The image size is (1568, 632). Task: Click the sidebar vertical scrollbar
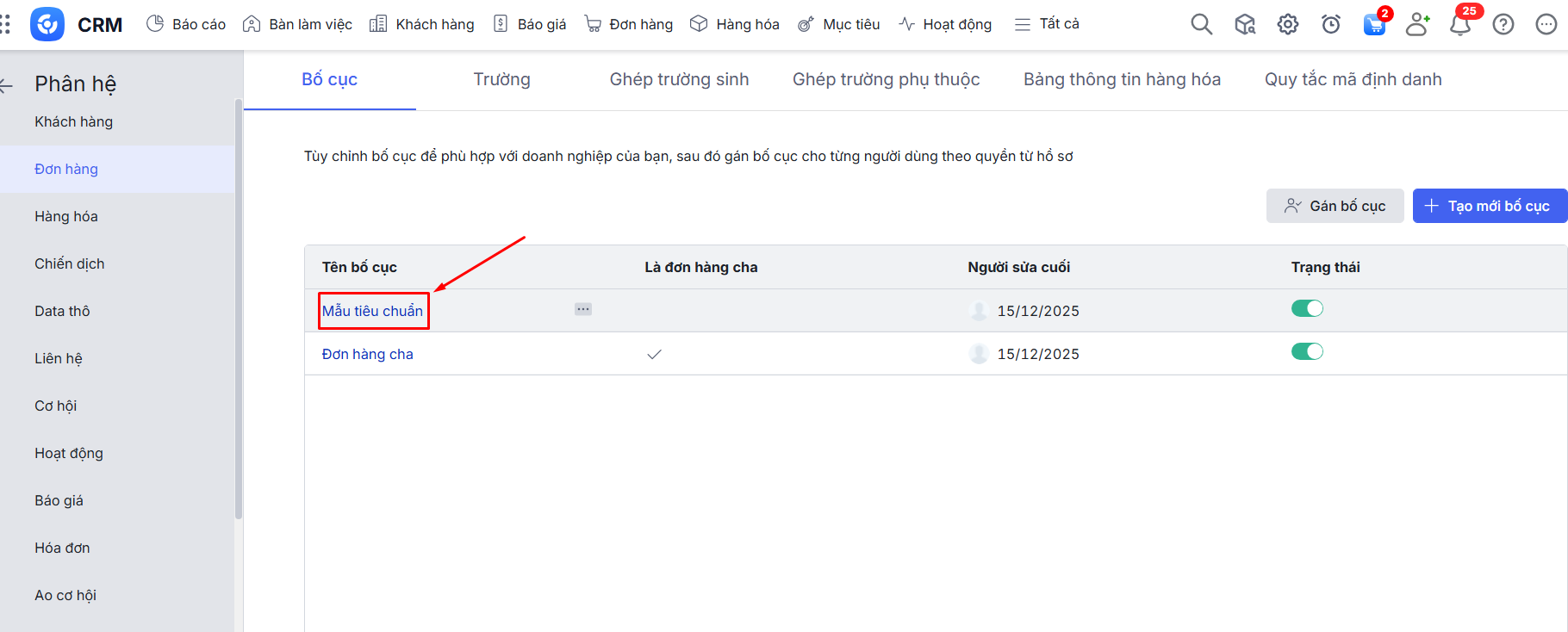(x=238, y=310)
